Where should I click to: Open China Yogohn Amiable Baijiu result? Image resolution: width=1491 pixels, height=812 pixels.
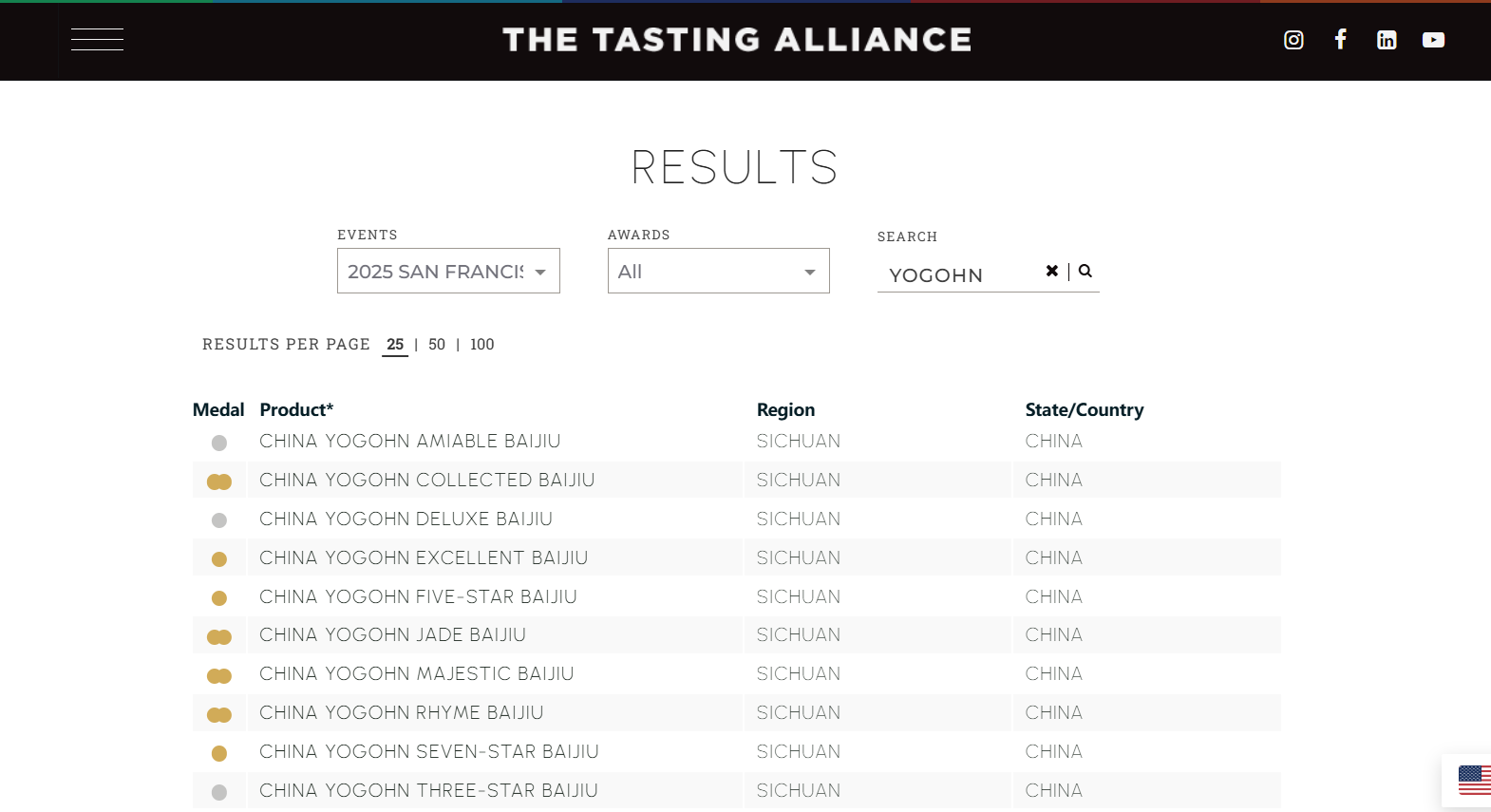coord(410,441)
